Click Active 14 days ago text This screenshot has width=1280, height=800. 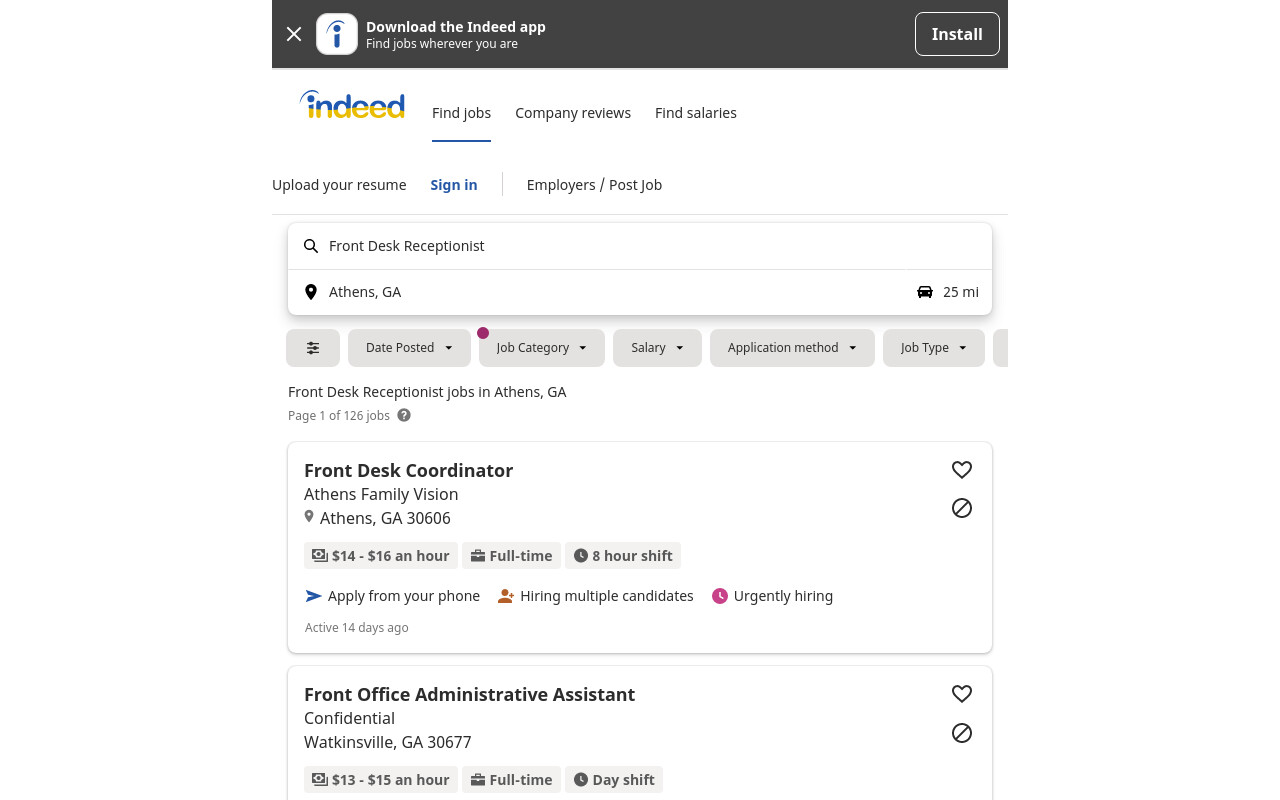point(357,628)
